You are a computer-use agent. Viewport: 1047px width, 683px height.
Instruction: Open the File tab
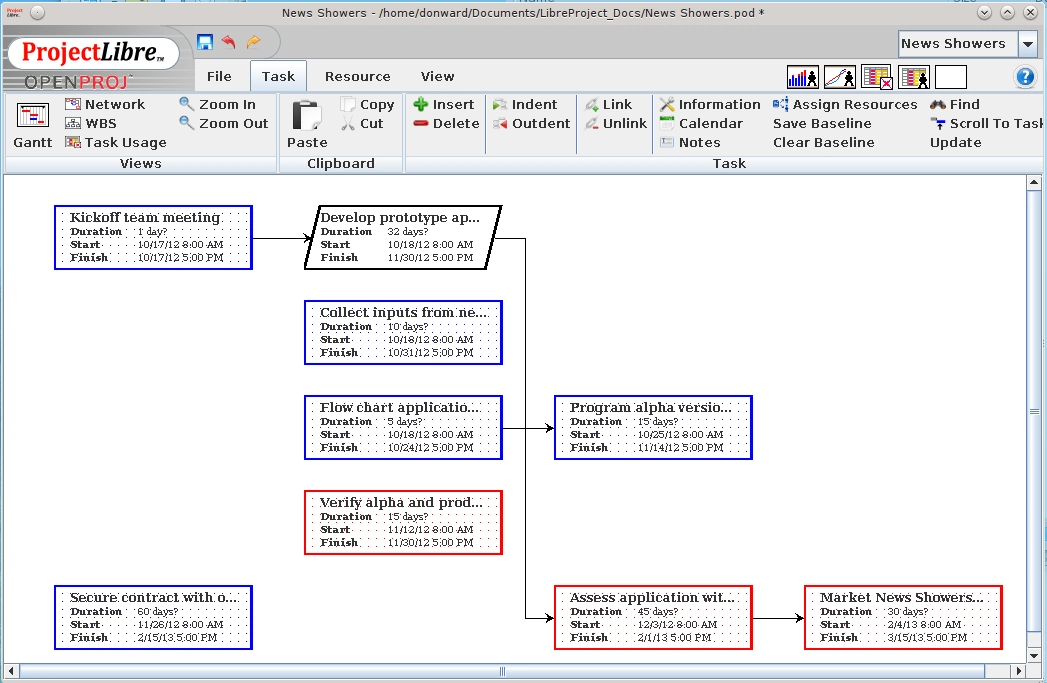click(219, 76)
